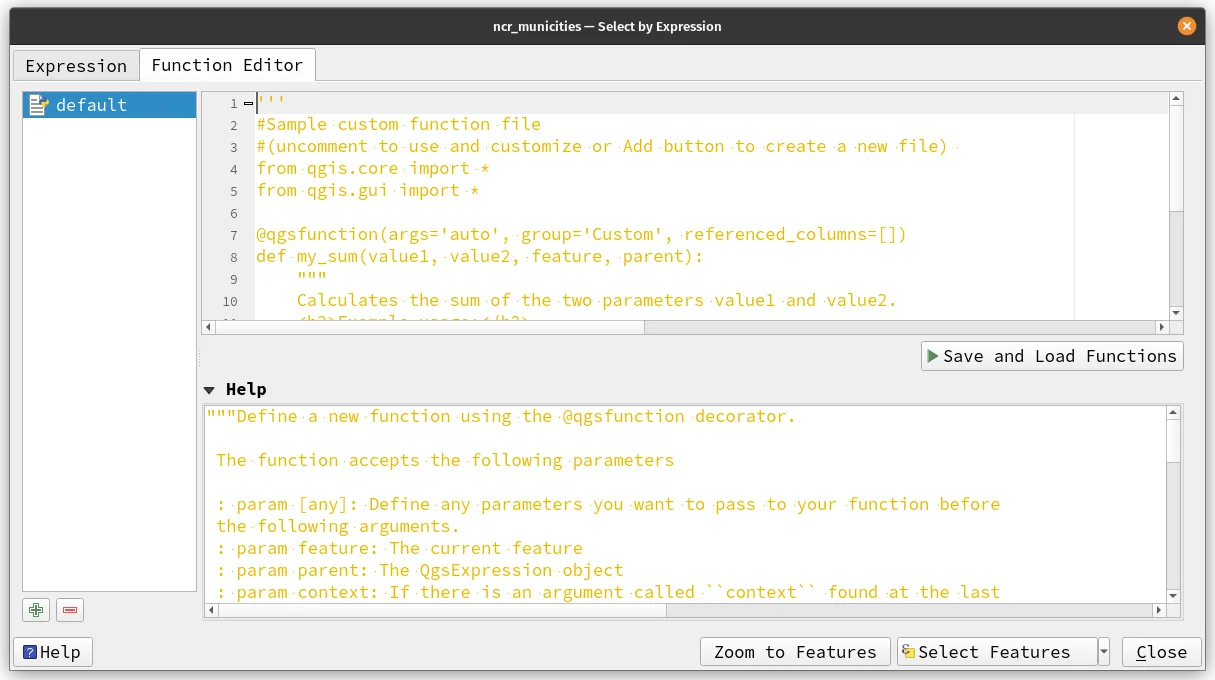The height and width of the screenshot is (680, 1215).
Task: Select the Function Editor tab
Action: (227, 64)
